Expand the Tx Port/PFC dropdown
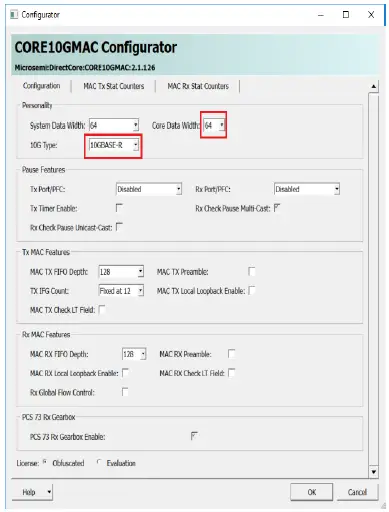Image resolution: width=389 pixels, height=512 pixels. point(149,189)
